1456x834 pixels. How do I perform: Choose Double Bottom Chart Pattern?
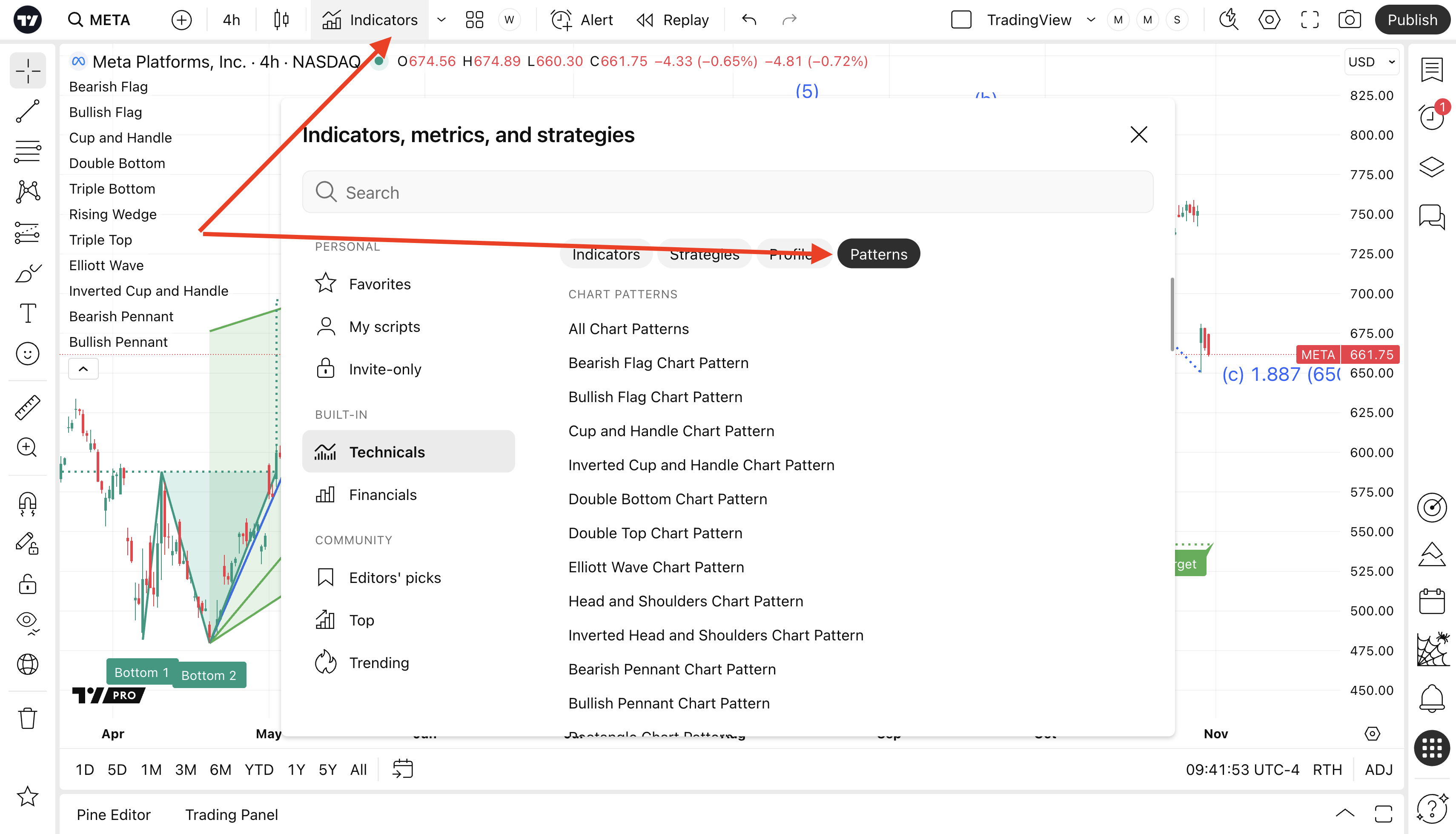pos(667,499)
